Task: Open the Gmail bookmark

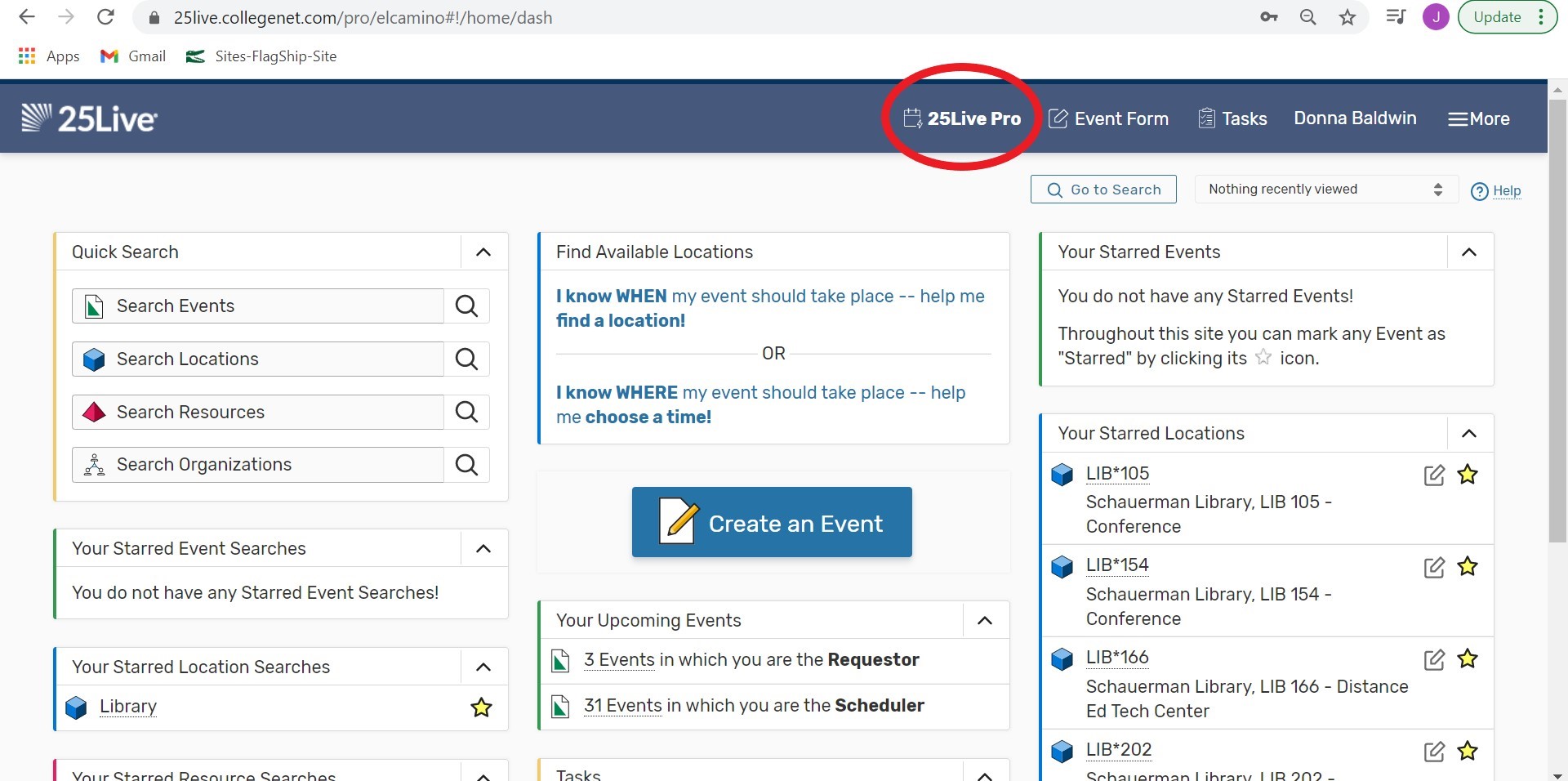Action: click(x=133, y=56)
